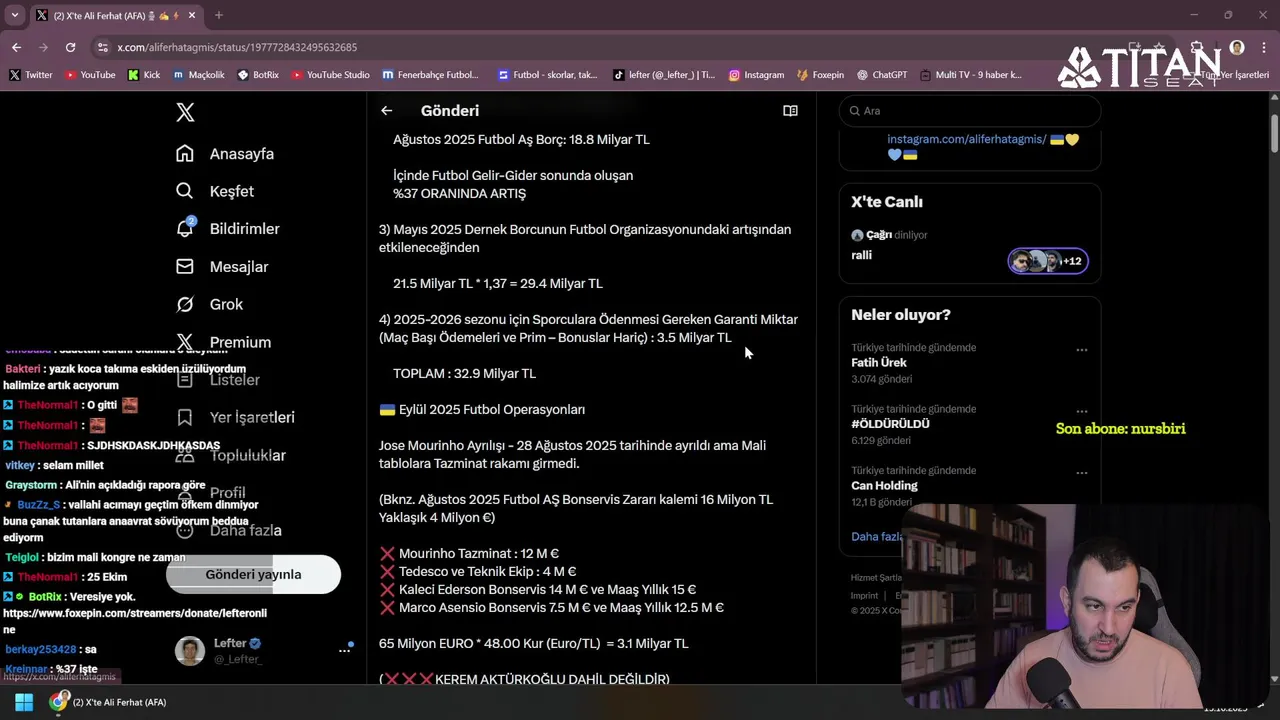This screenshot has width=1280, height=720.
Task: Go back with Gönderi arrow
Action: tap(387, 111)
